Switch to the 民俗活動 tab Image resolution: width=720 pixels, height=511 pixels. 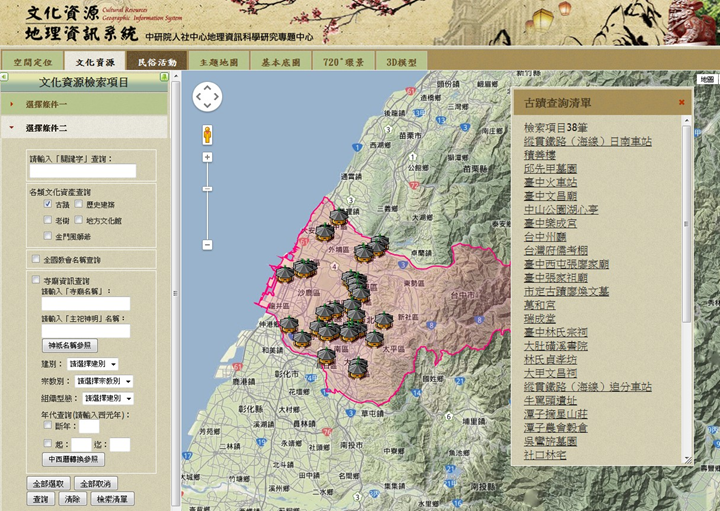click(157, 62)
